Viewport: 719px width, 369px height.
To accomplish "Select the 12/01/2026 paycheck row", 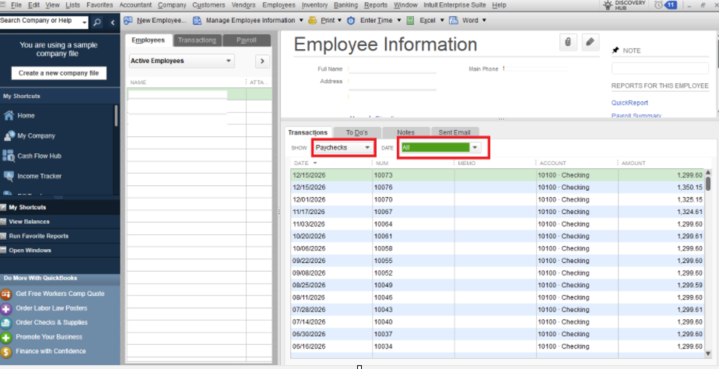I will click(497, 200).
